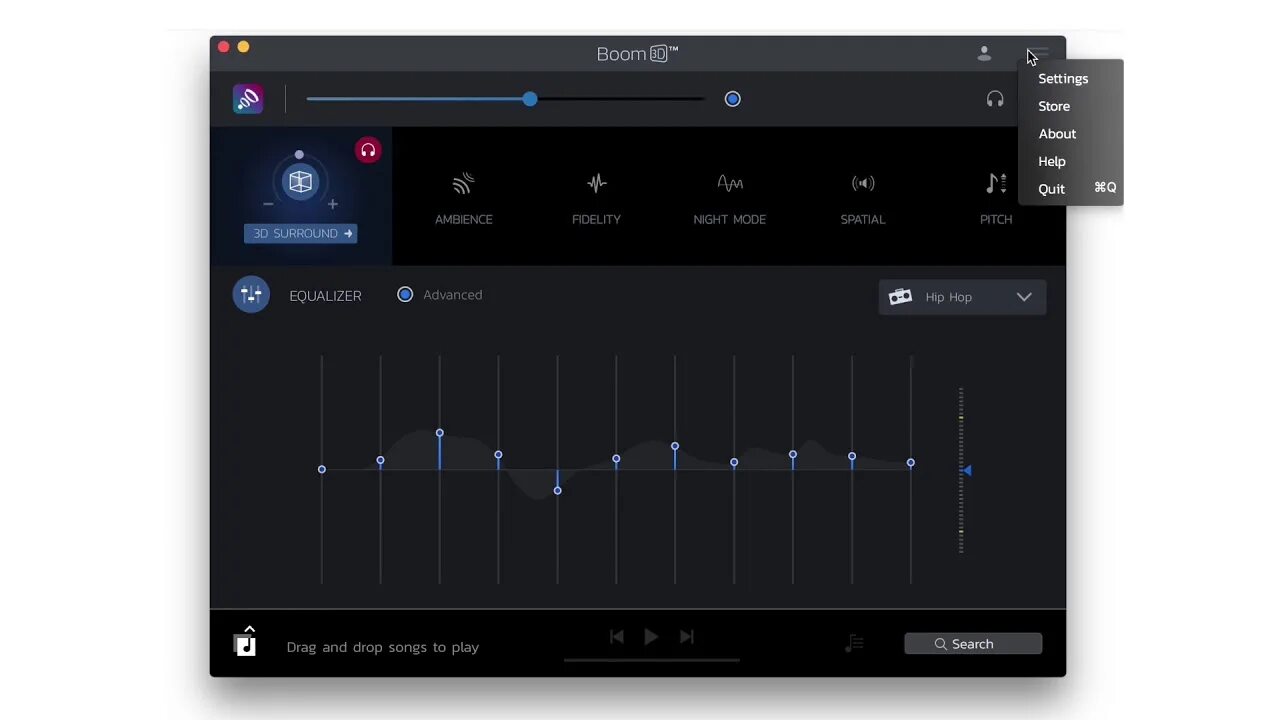Screen dimensions: 1280x720
Task: Toggle the Equalizer on/off icon
Action: [251, 295]
